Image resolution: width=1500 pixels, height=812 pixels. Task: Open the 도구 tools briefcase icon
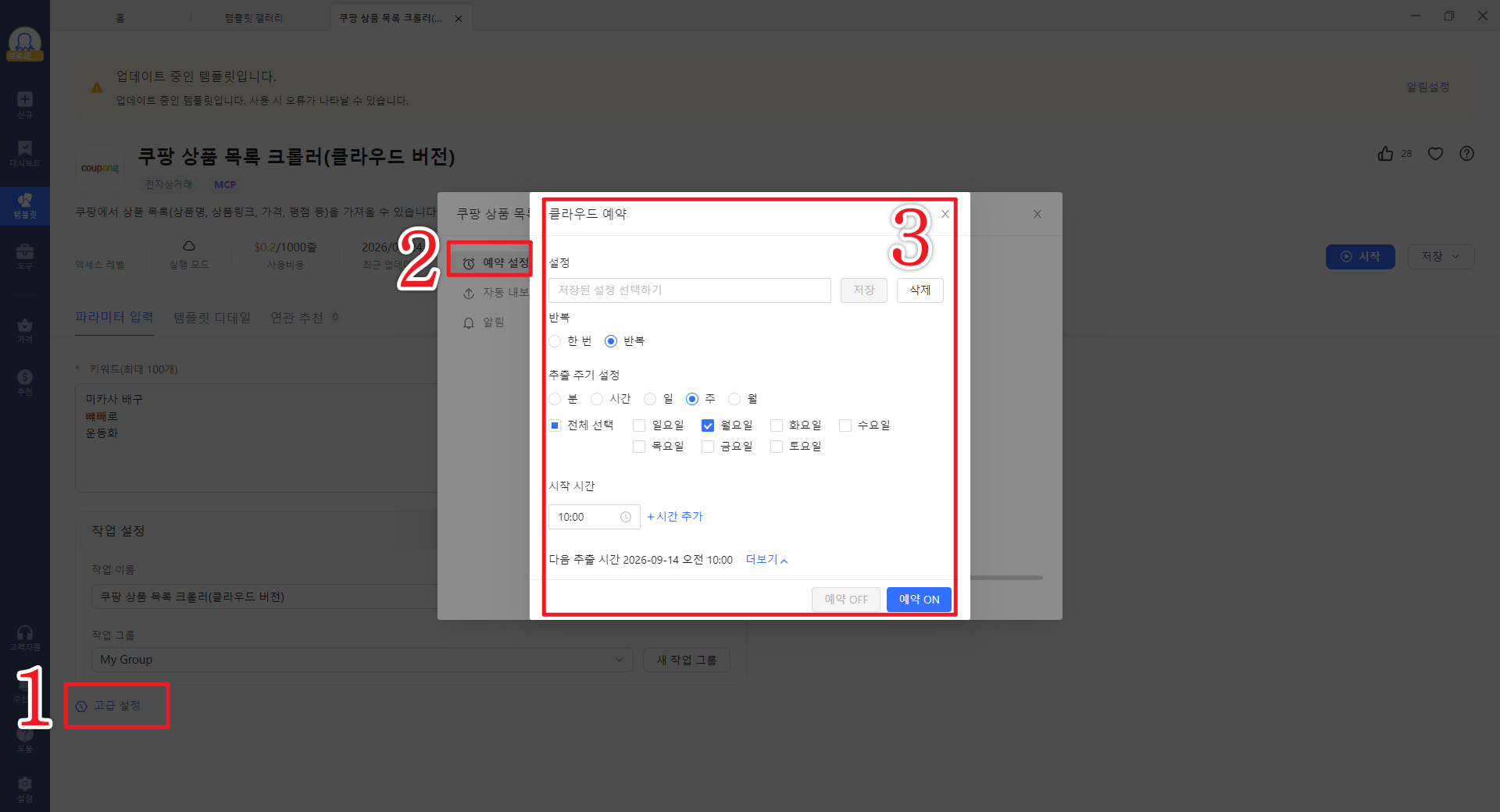pyautogui.click(x=25, y=256)
